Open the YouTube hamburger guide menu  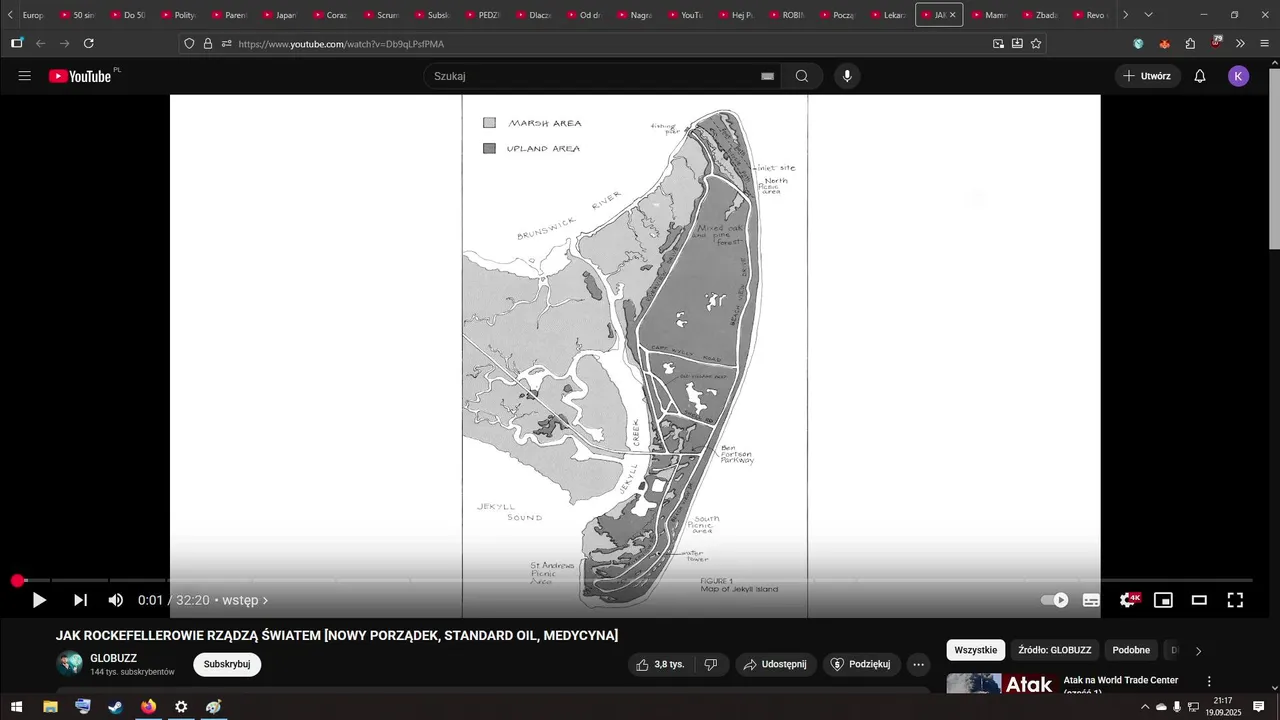25,76
